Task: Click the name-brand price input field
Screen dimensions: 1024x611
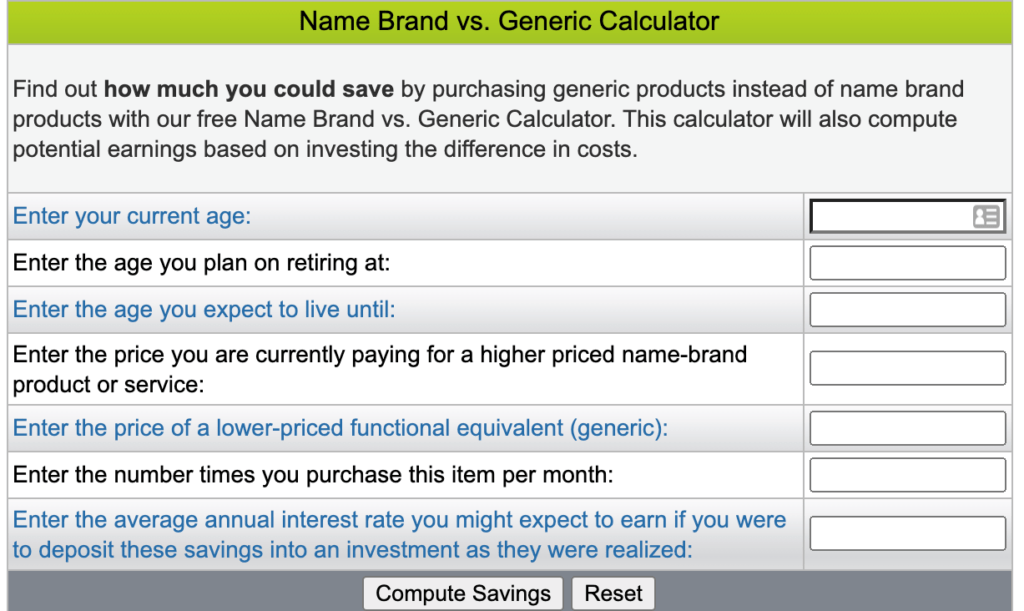Action: click(x=906, y=367)
